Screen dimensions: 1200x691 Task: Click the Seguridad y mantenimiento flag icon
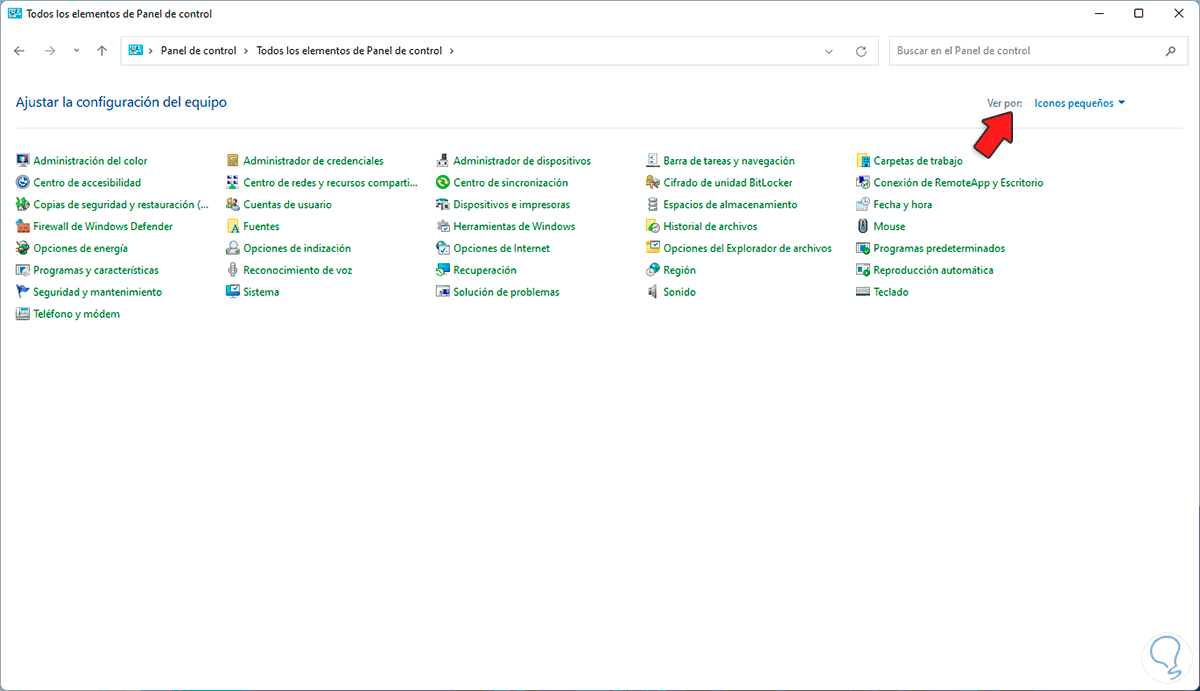point(23,292)
